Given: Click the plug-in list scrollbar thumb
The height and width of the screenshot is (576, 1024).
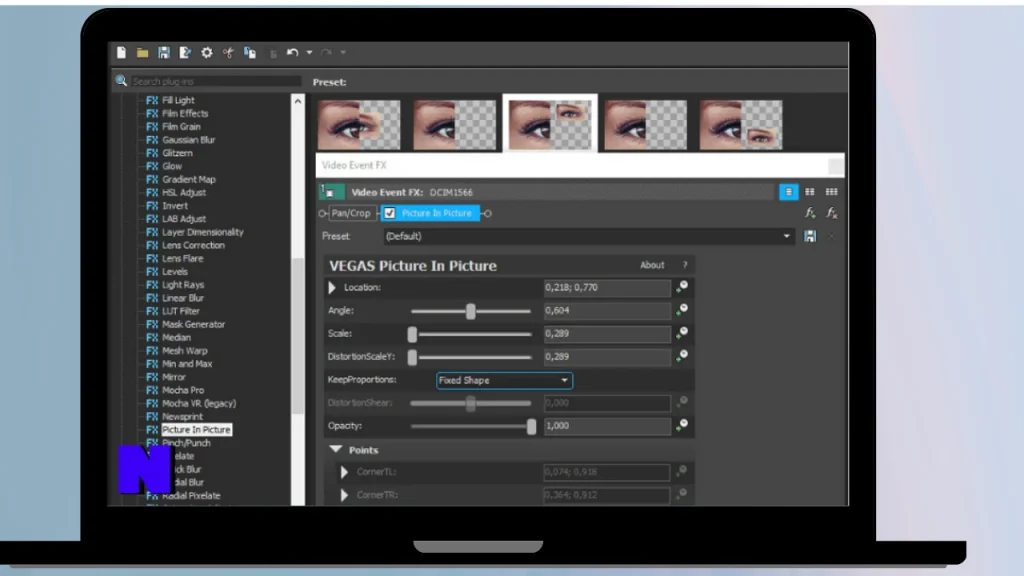Looking at the screenshot, I should pyautogui.click(x=298, y=334).
